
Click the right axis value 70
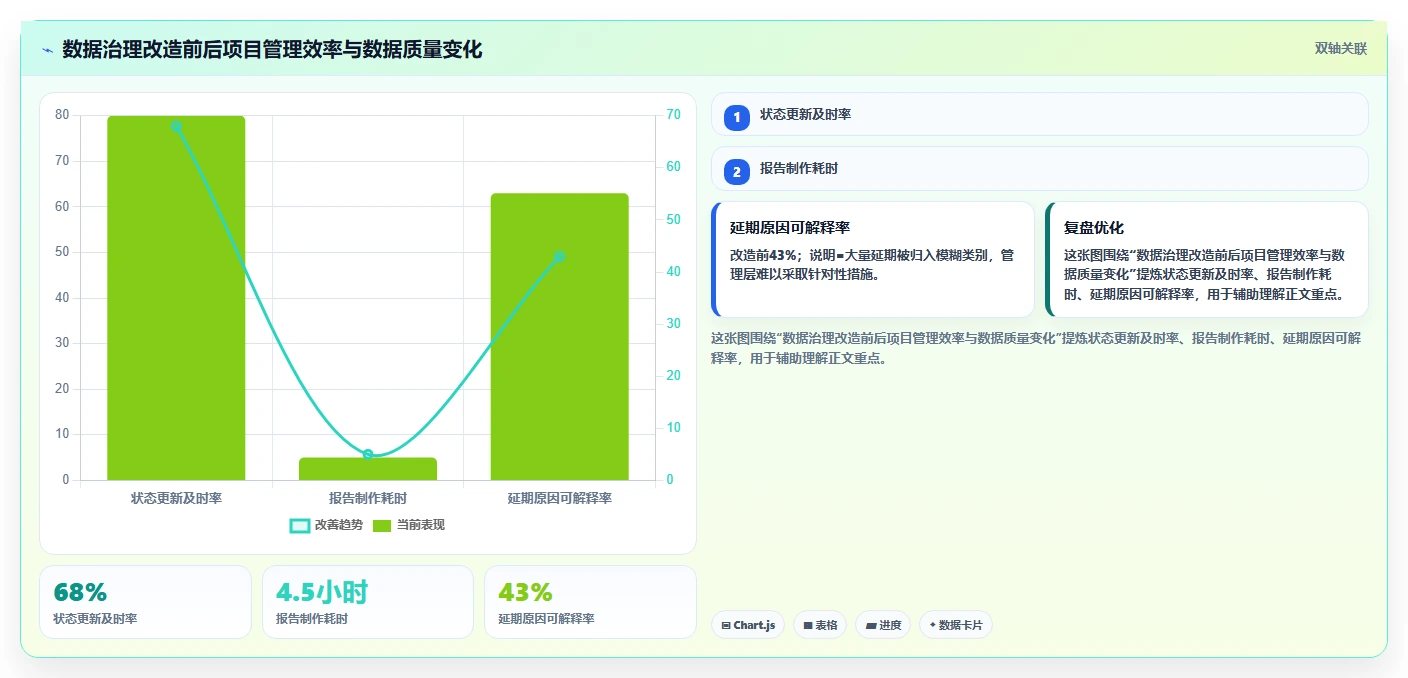click(673, 115)
